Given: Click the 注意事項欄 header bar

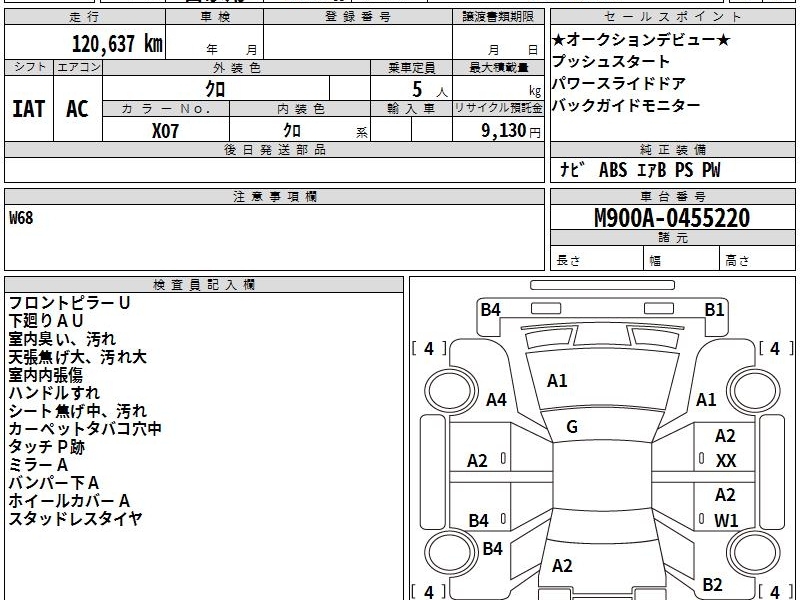Looking at the screenshot, I should (x=274, y=196).
